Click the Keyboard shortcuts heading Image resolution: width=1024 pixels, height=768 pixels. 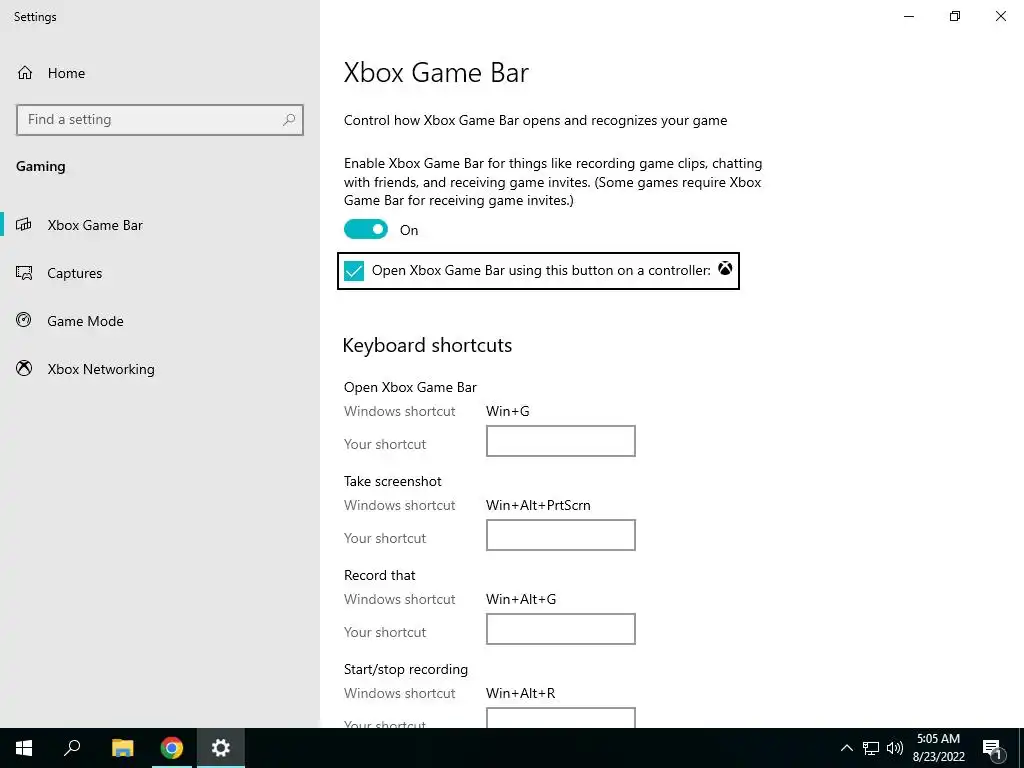(427, 345)
